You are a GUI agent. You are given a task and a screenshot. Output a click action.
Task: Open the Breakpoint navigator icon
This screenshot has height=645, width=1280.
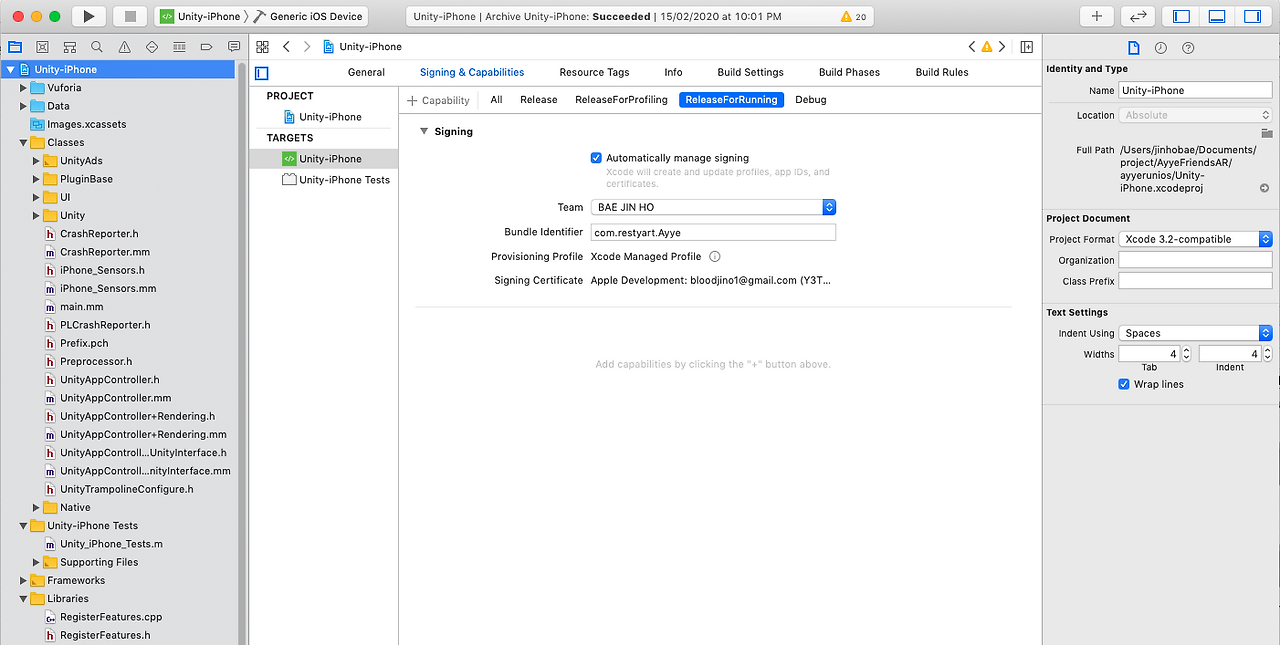tap(206, 47)
